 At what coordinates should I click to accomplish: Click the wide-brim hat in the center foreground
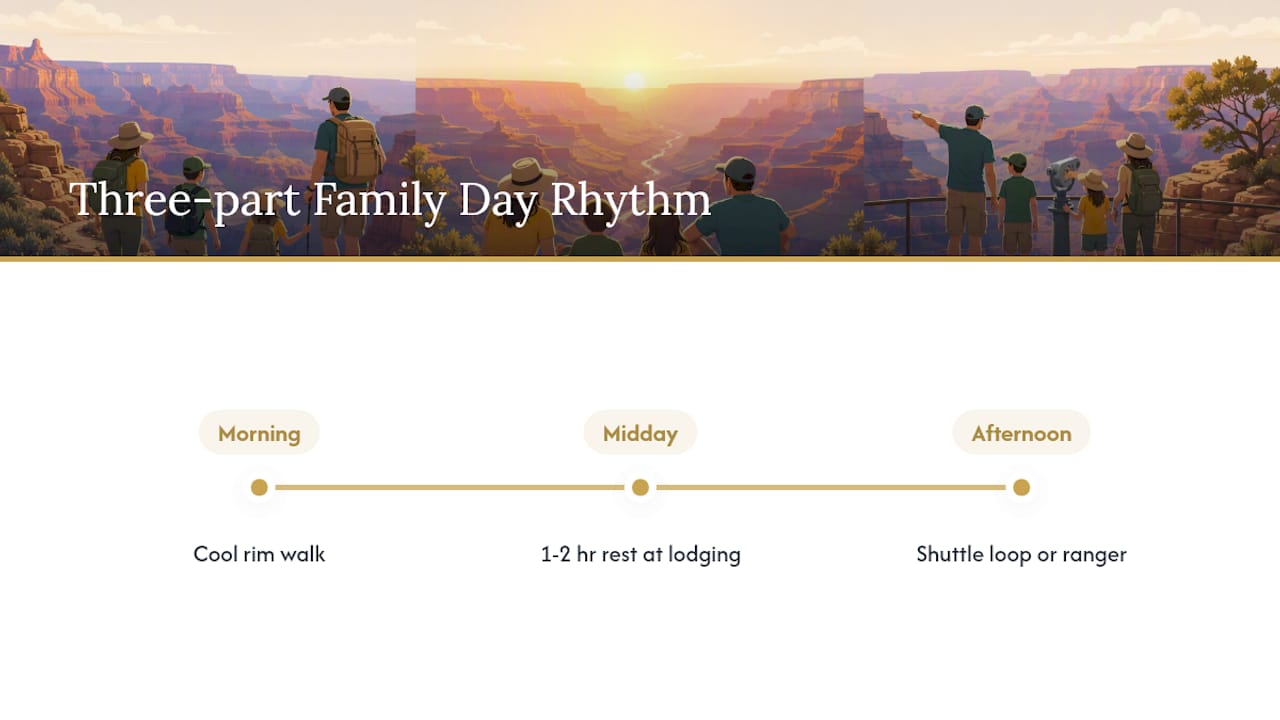pyautogui.click(x=527, y=173)
